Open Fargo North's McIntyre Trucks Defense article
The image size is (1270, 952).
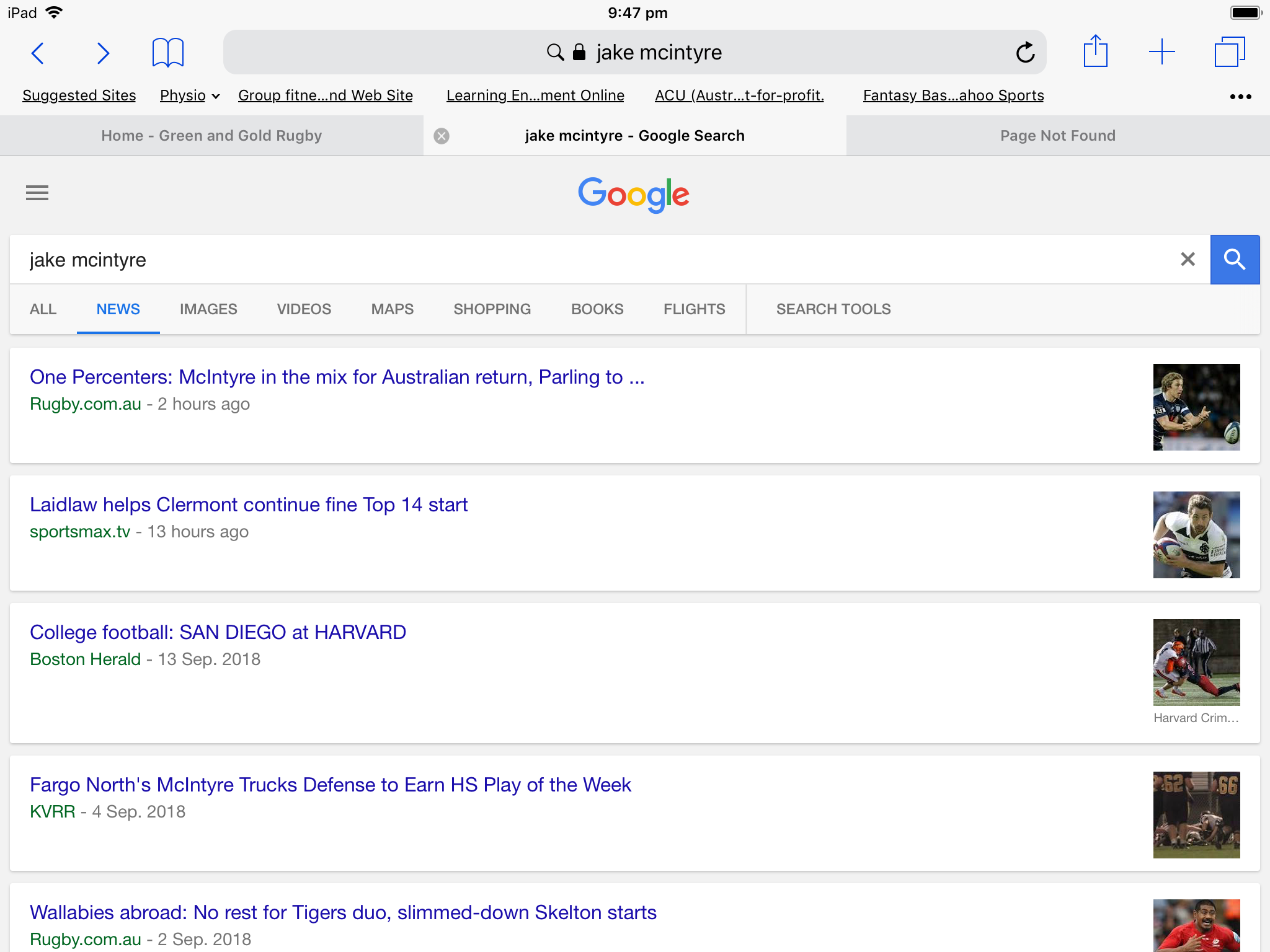pos(331,785)
